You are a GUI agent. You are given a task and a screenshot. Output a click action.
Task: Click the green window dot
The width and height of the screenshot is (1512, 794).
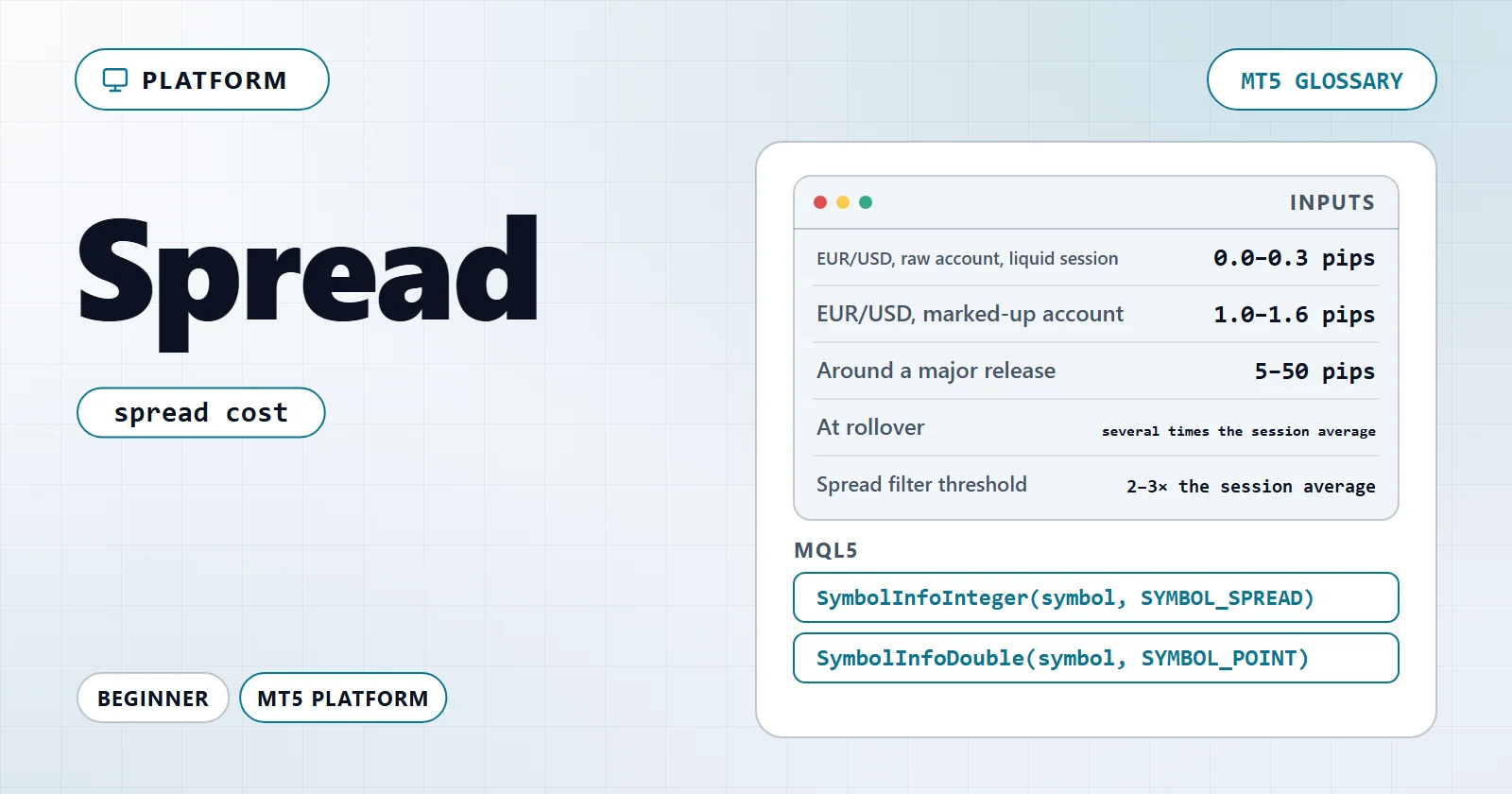(866, 202)
